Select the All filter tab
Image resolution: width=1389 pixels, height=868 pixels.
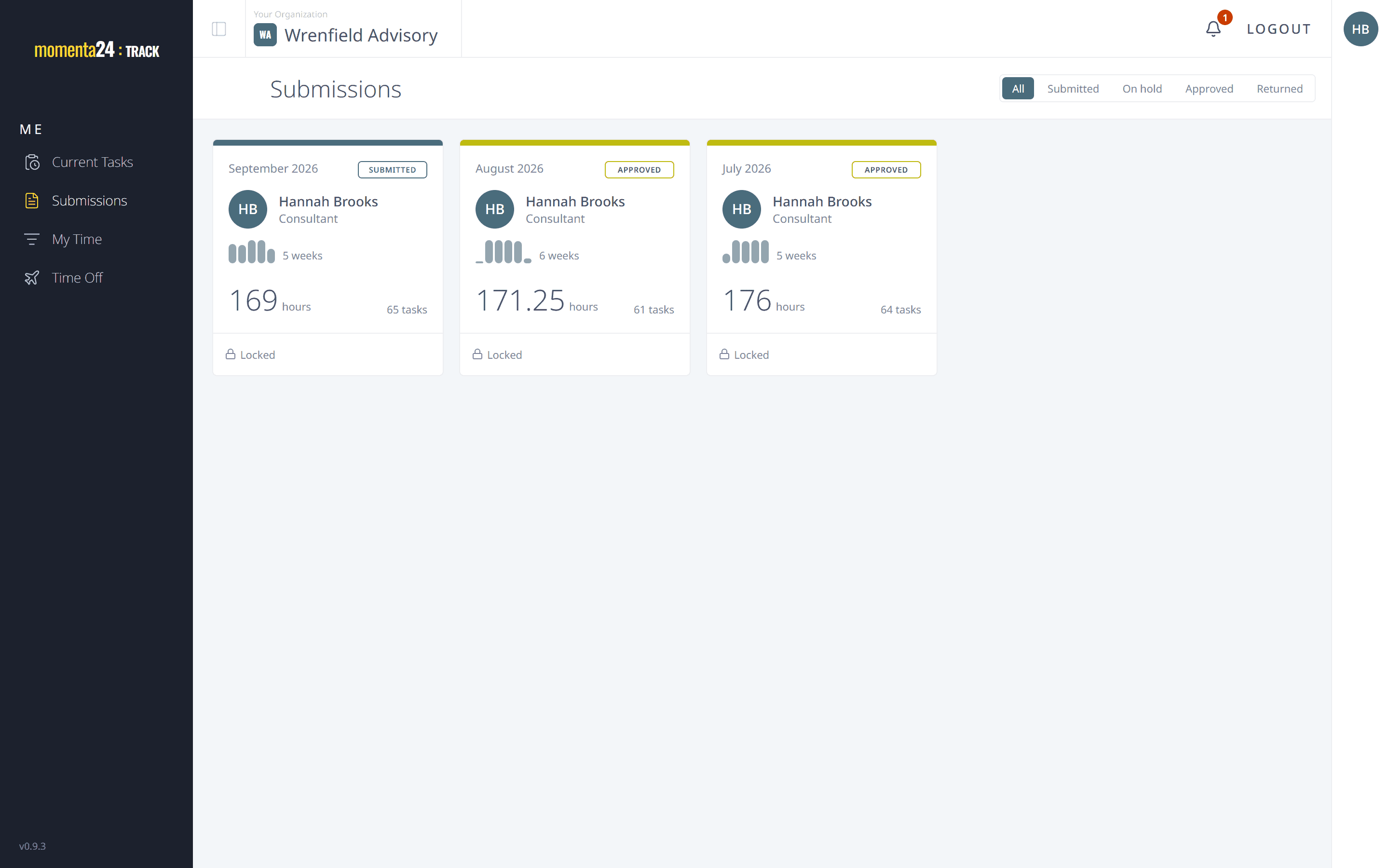pos(1018,88)
